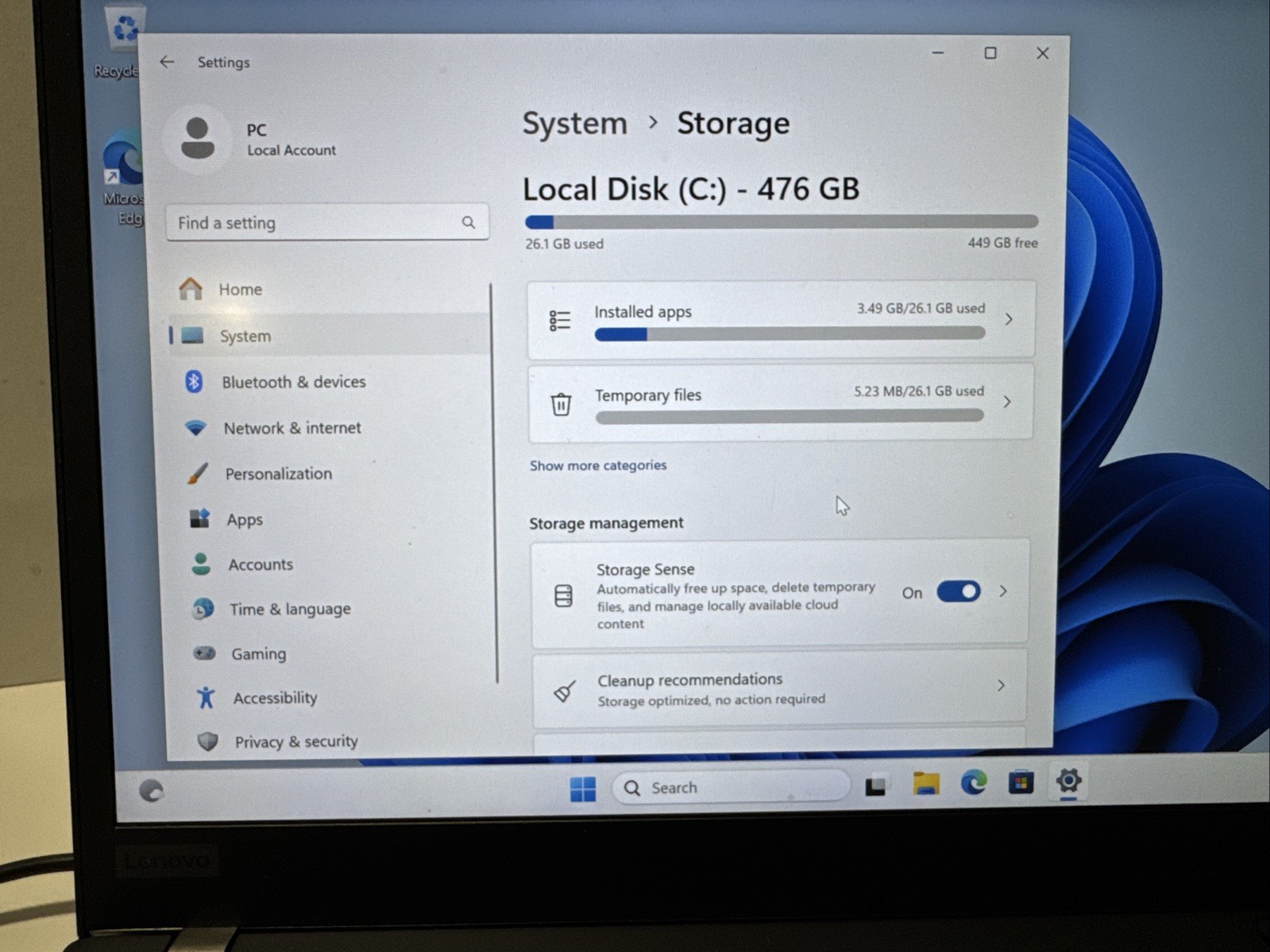This screenshot has height=952, width=1270.
Task: Click the Bluetooth icon in sidebar
Action: pos(194,382)
